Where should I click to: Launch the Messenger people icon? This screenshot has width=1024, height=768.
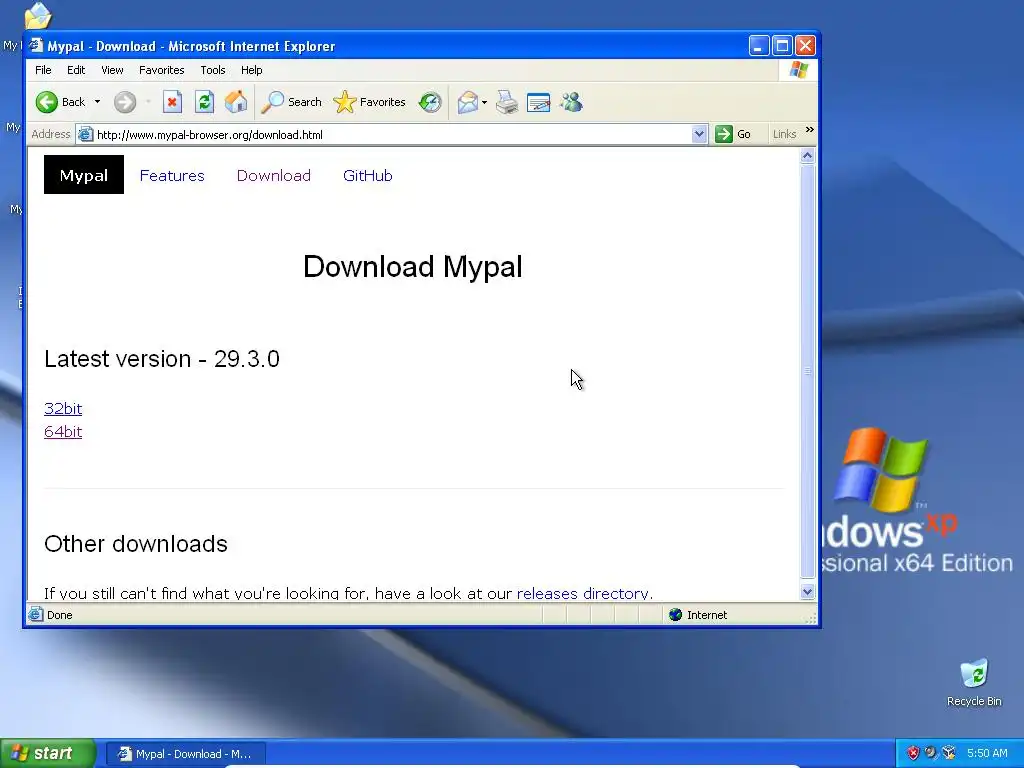tap(571, 102)
